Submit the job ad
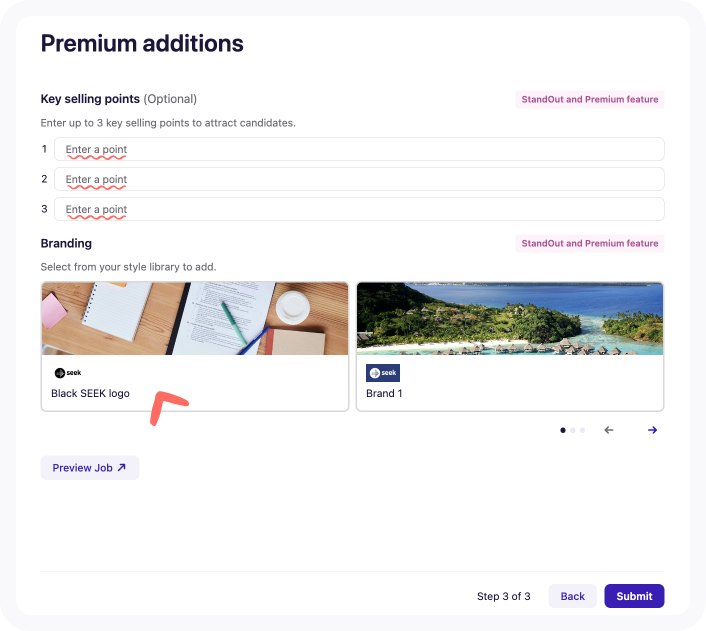Image resolution: width=706 pixels, height=631 pixels. coord(634,596)
